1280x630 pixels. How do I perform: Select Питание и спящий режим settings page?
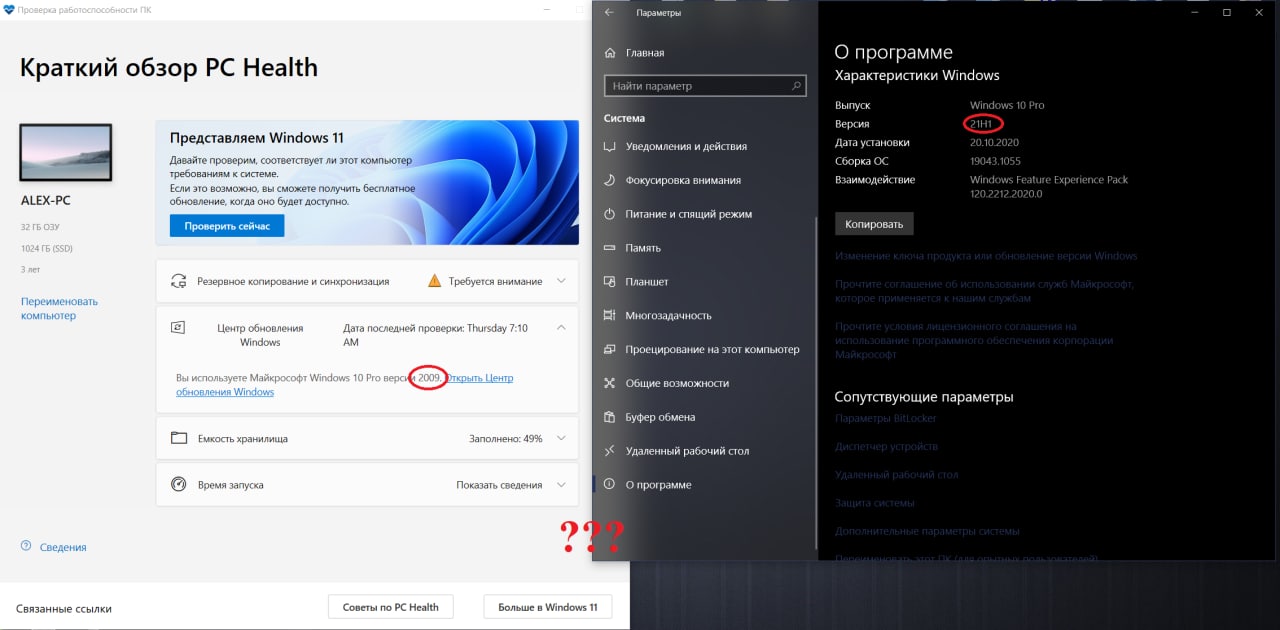pyautogui.click(x=705, y=214)
